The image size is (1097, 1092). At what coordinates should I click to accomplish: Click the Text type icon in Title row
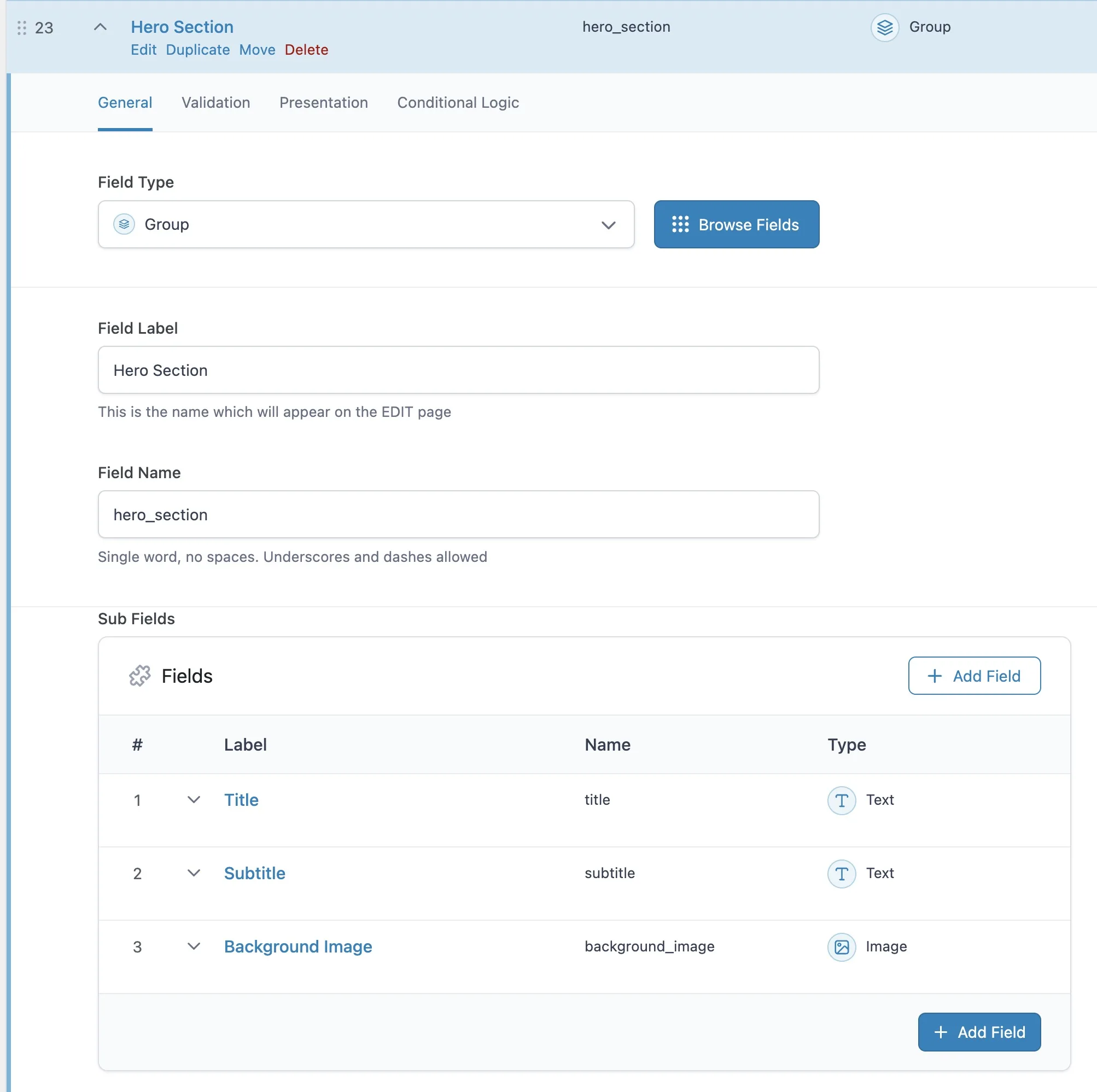click(x=842, y=800)
